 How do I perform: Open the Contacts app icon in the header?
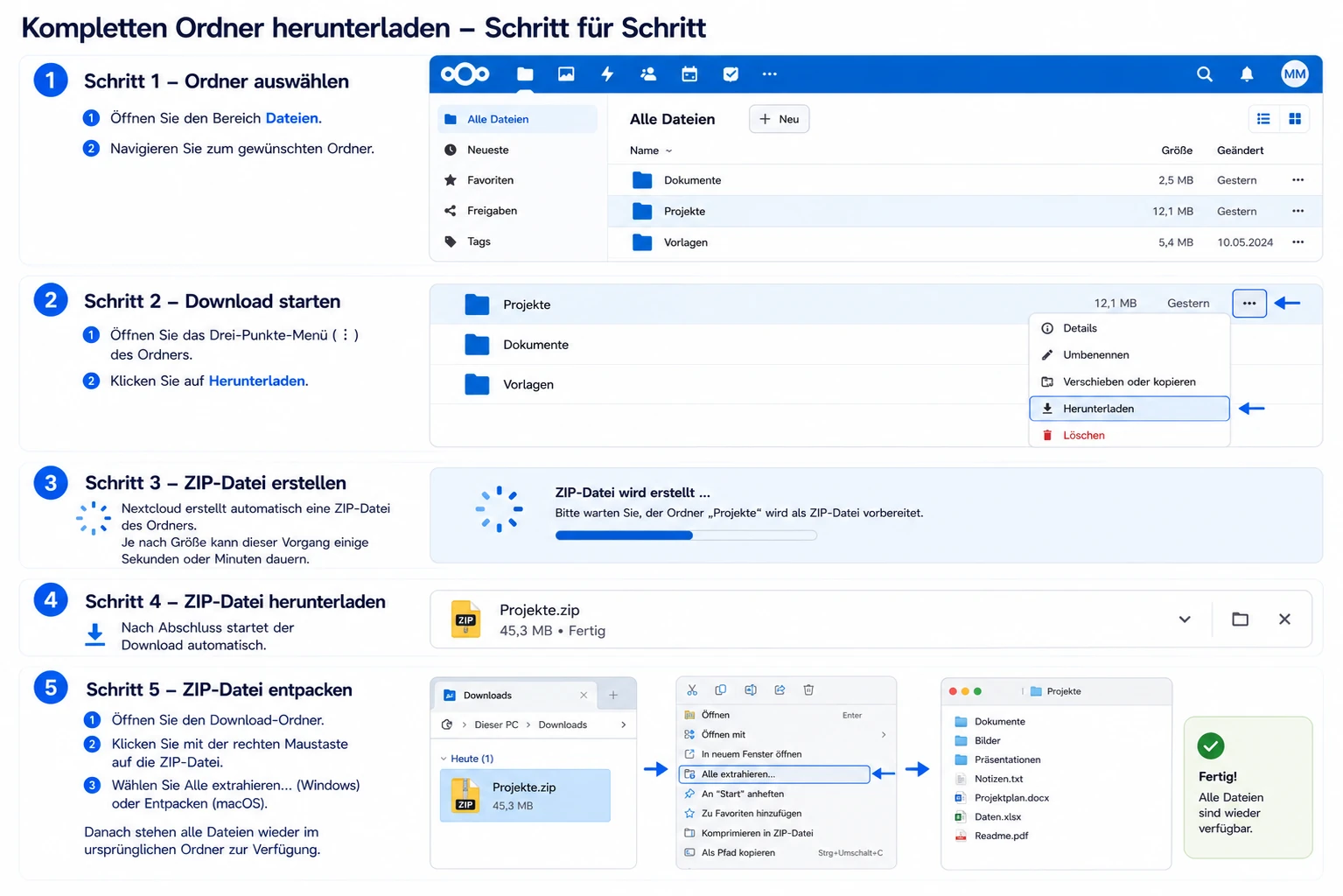pyautogui.click(x=648, y=74)
